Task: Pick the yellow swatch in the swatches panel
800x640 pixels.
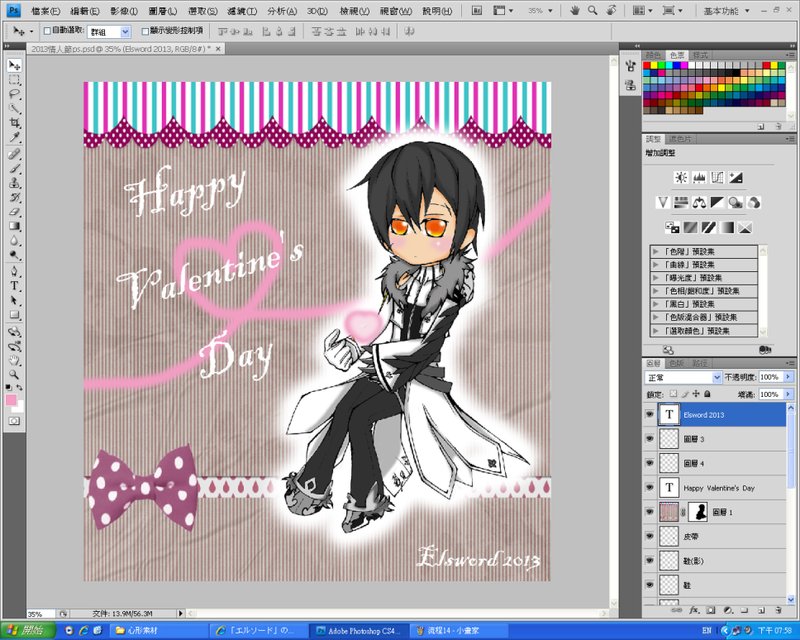Action: tap(654, 65)
